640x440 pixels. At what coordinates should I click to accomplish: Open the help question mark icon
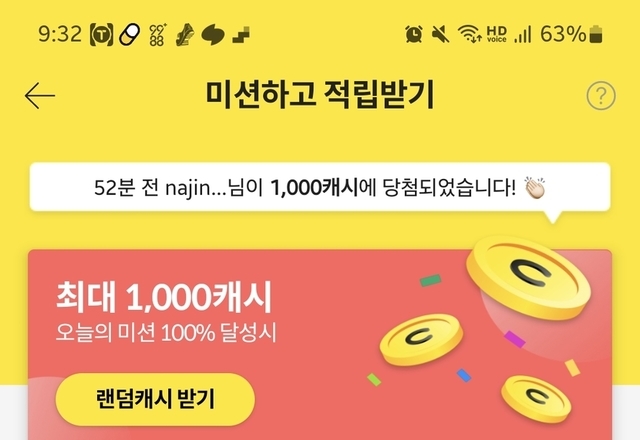pos(601,96)
